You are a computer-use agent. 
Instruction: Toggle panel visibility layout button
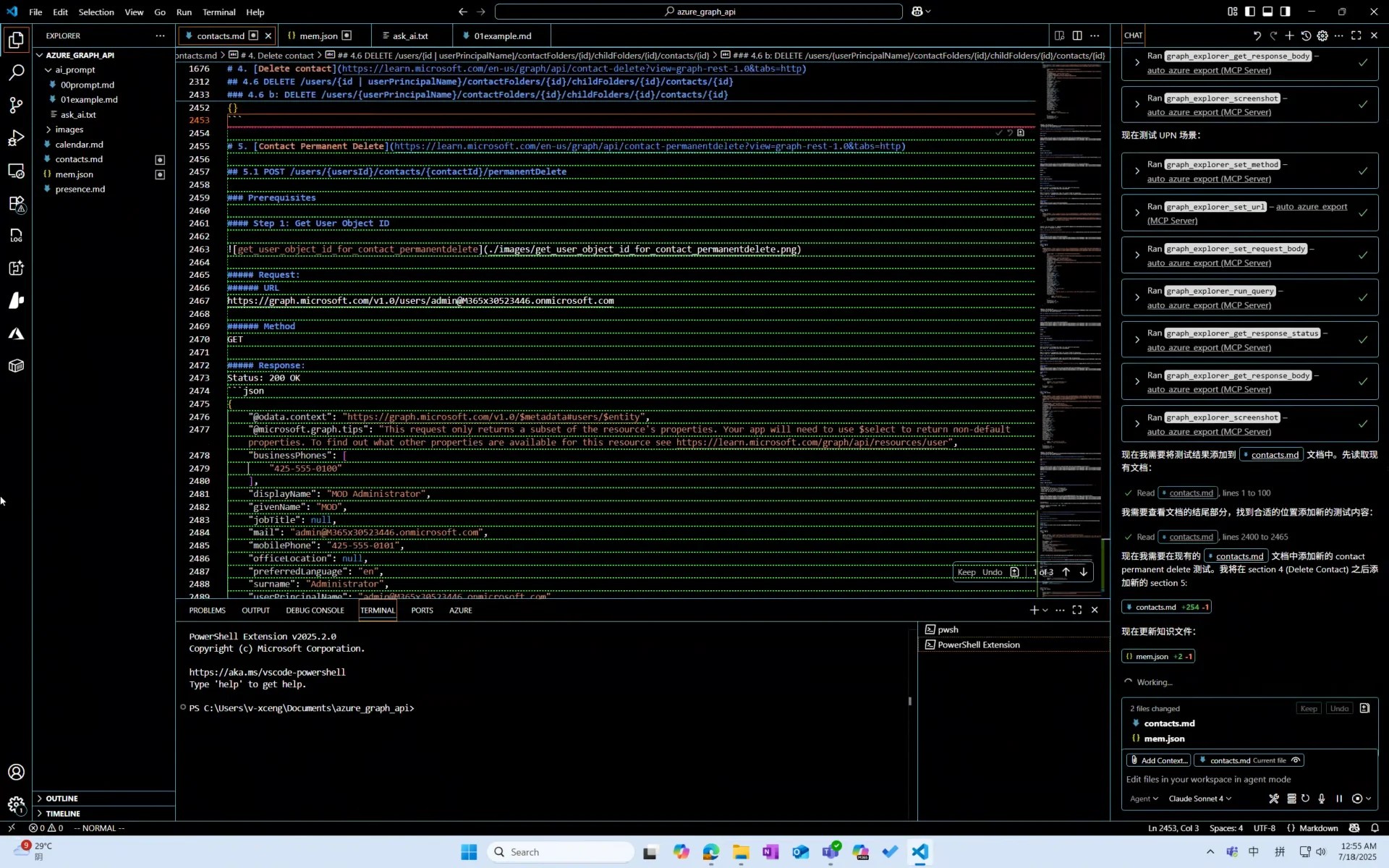pyautogui.click(x=1267, y=12)
